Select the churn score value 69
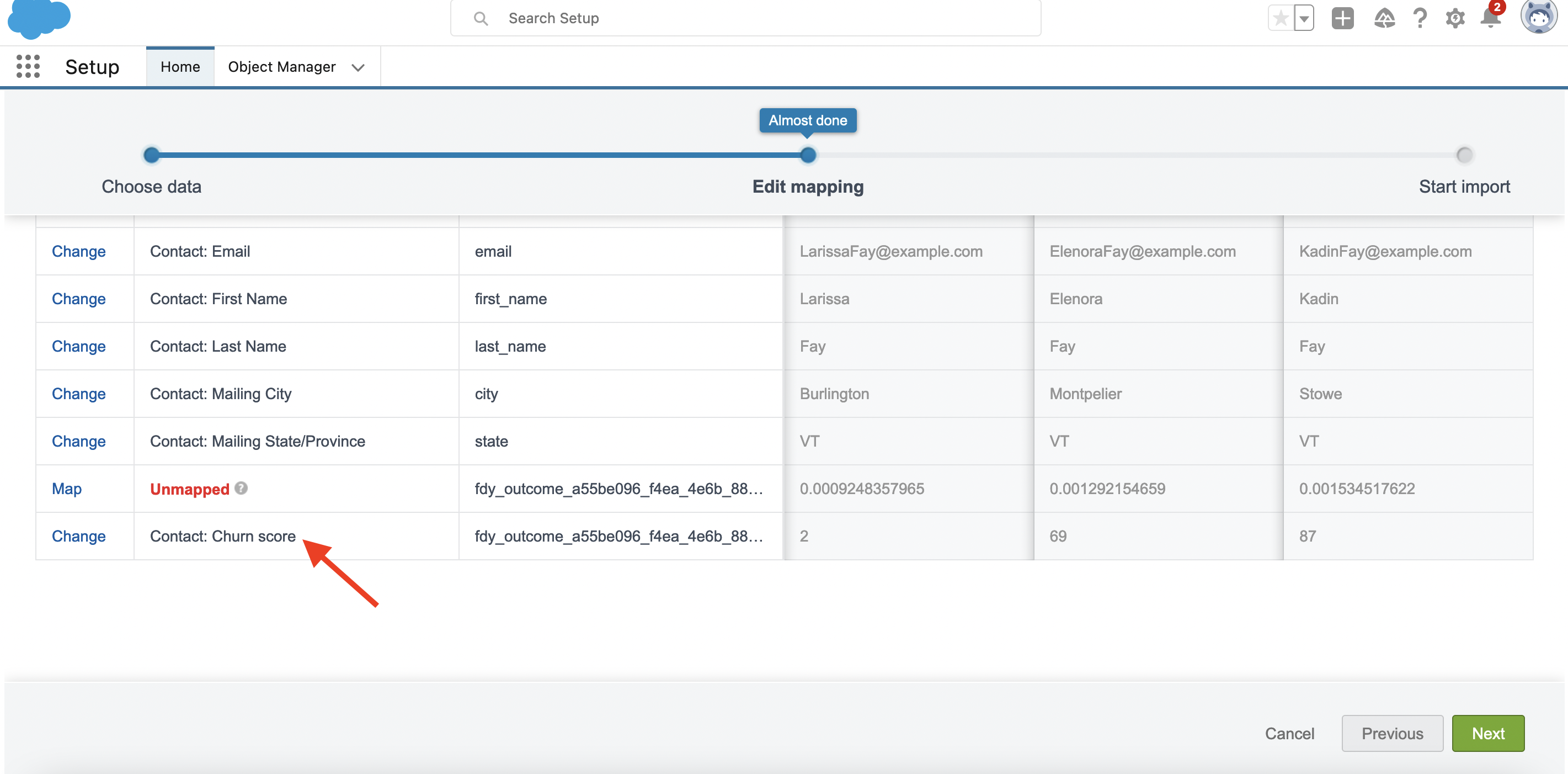Image resolution: width=1568 pixels, height=774 pixels. click(x=1159, y=536)
